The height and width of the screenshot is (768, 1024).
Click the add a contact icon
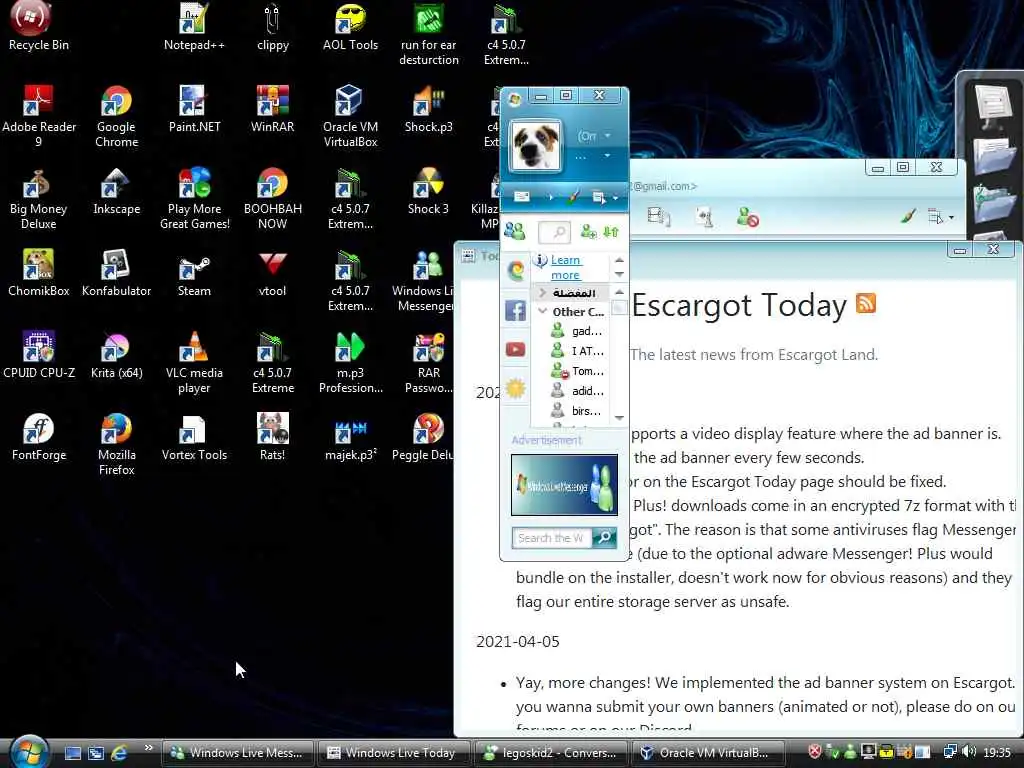pos(588,231)
